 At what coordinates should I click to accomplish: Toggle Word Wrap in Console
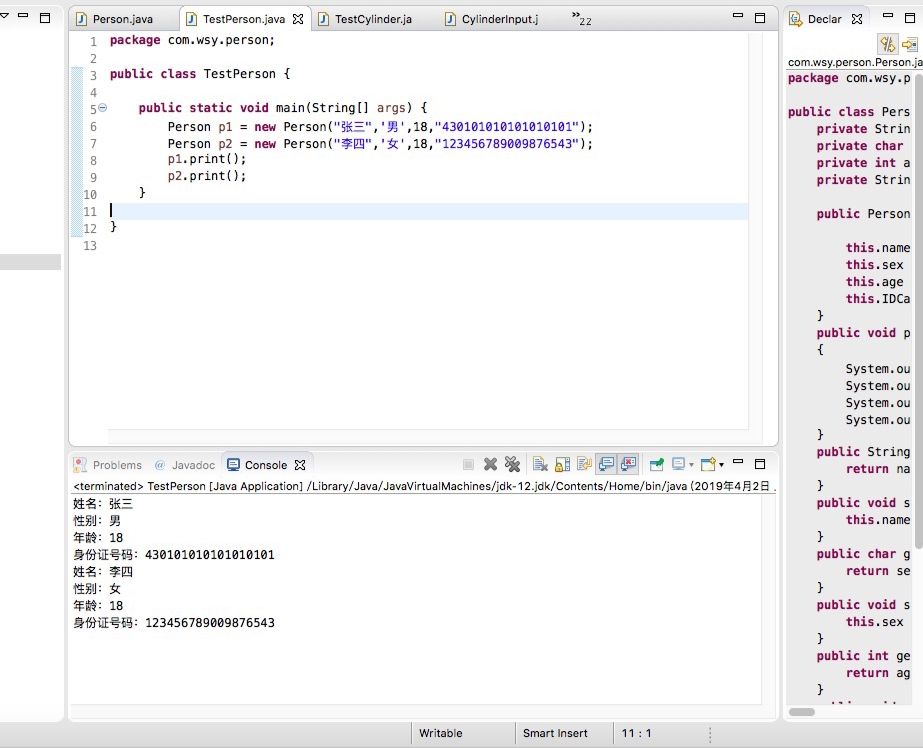tap(584, 464)
